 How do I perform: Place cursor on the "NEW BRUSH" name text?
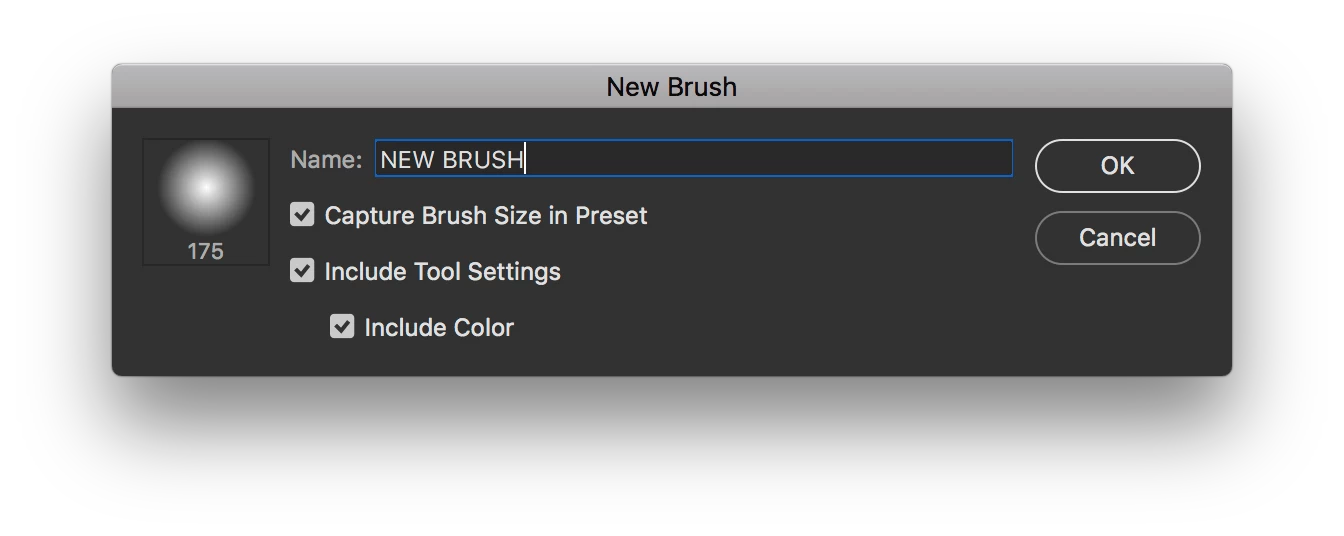pyautogui.click(x=452, y=160)
